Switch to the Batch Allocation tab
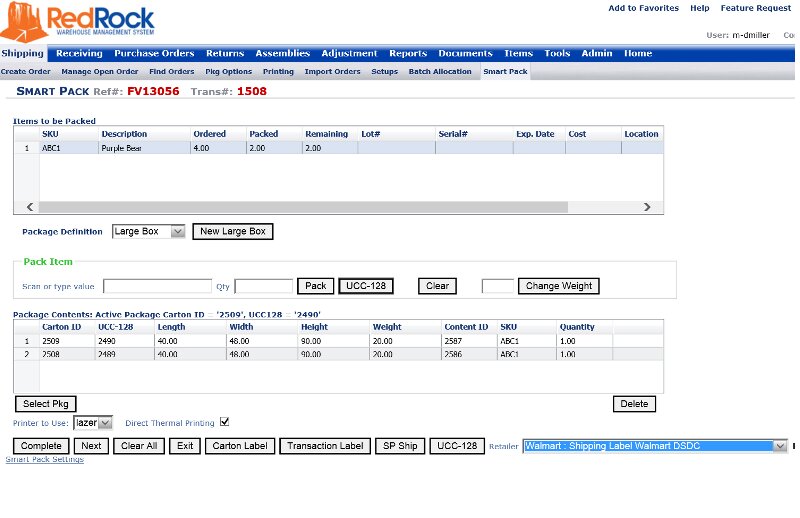 click(440, 72)
